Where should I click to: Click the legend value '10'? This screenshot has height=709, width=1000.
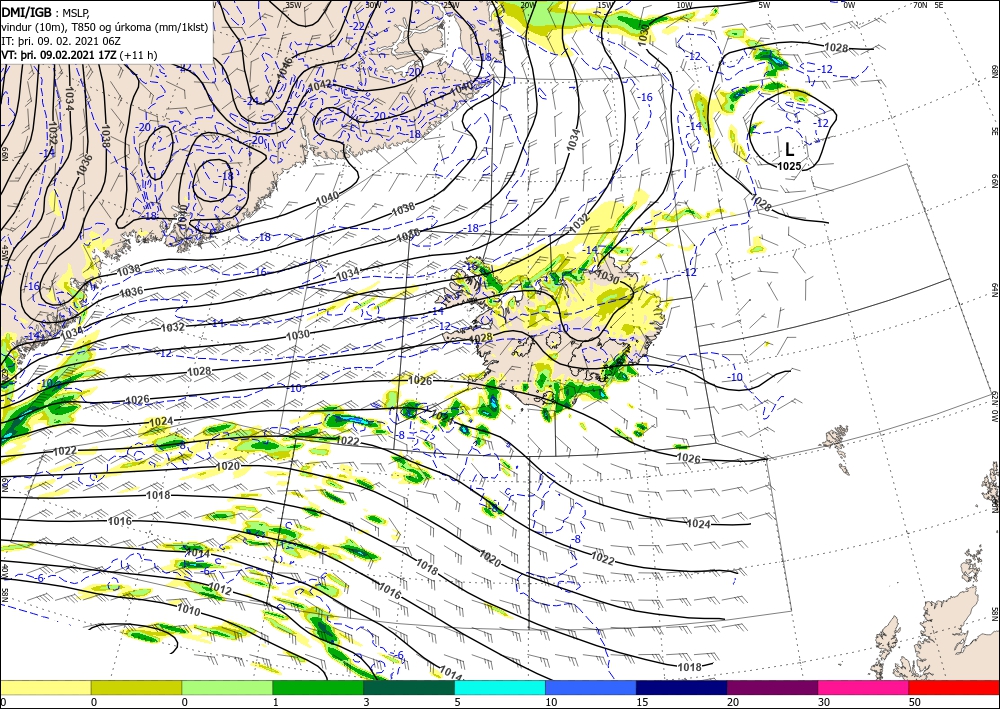click(x=551, y=702)
